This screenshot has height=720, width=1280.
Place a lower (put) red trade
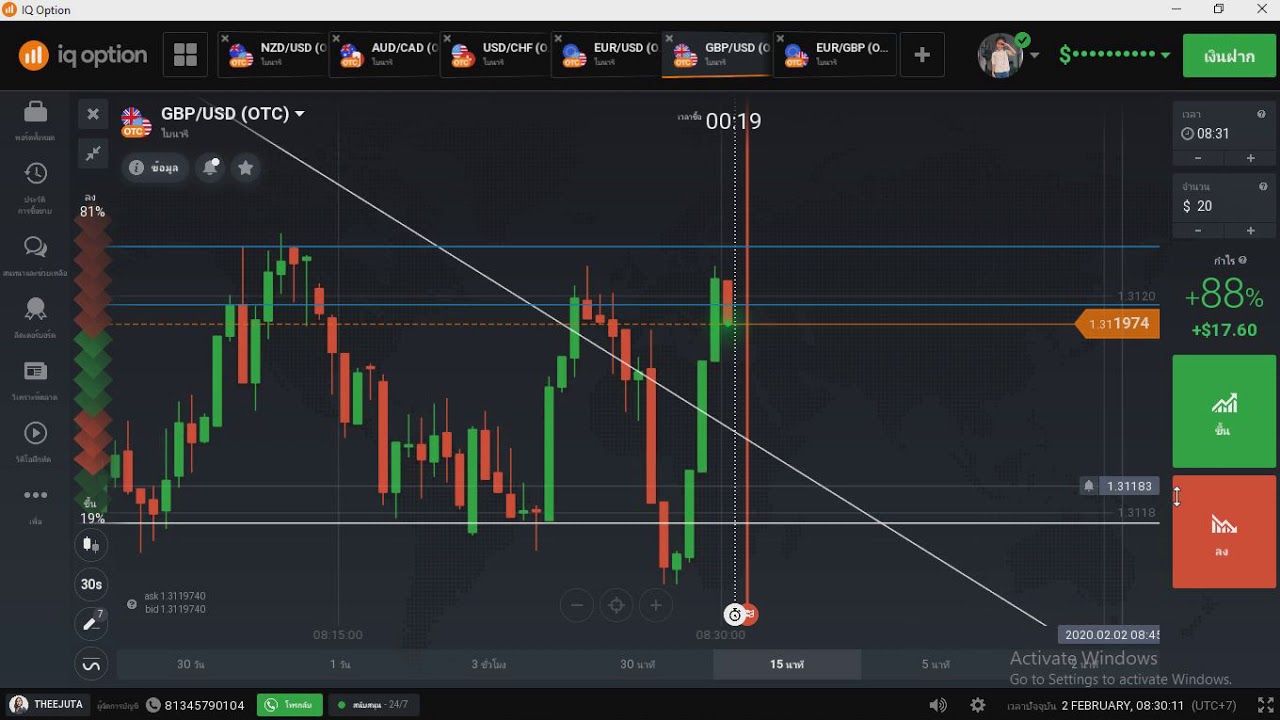click(1224, 532)
